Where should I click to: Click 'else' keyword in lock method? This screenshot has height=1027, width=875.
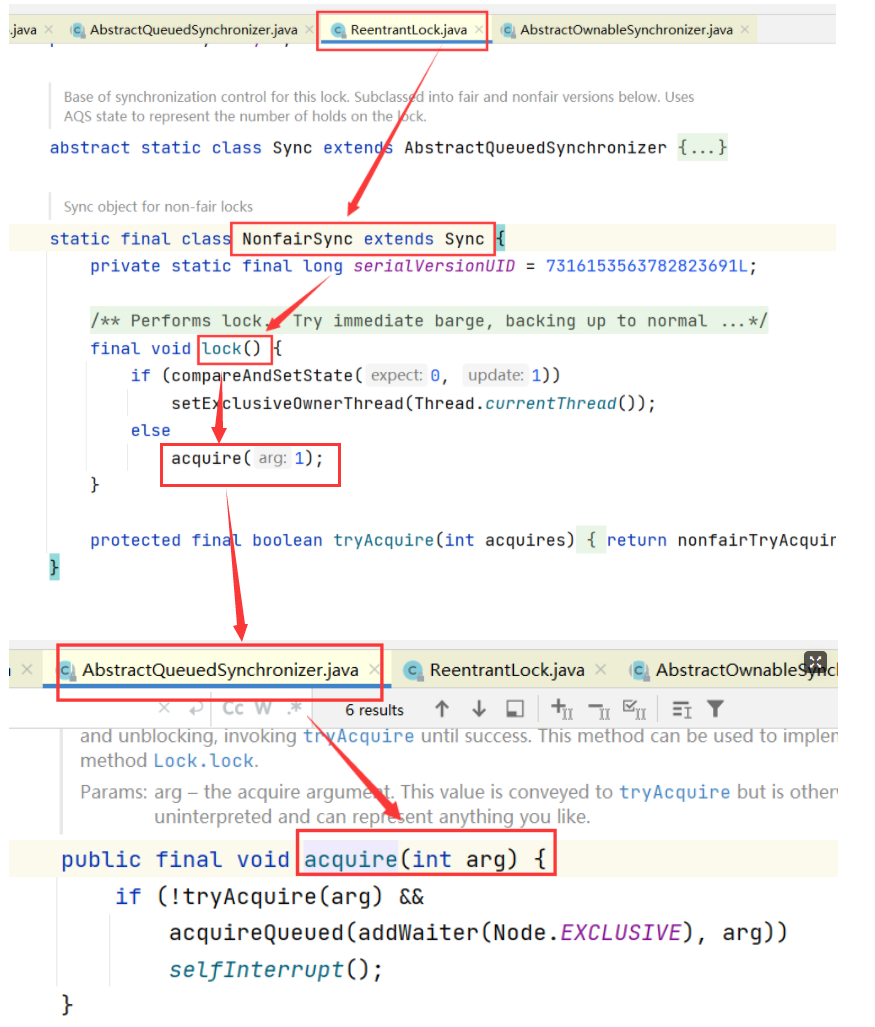pos(151,431)
